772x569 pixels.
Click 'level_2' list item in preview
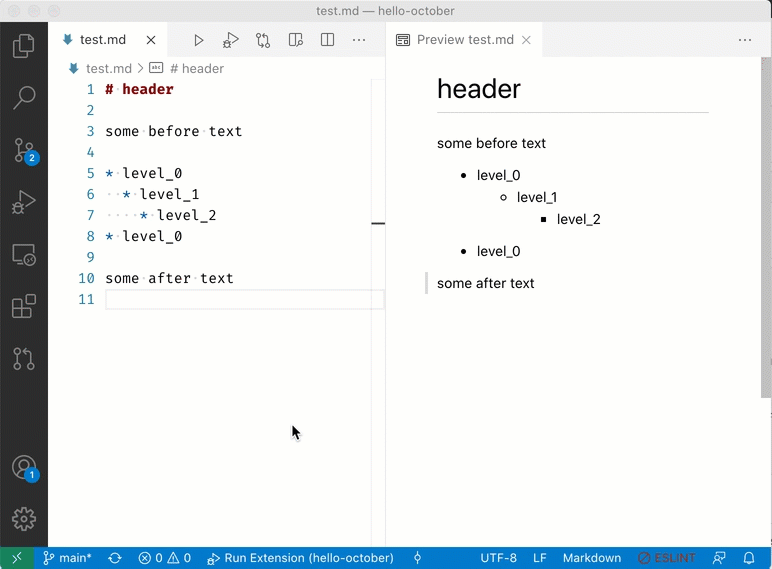pyautogui.click(x=579, y=220)
